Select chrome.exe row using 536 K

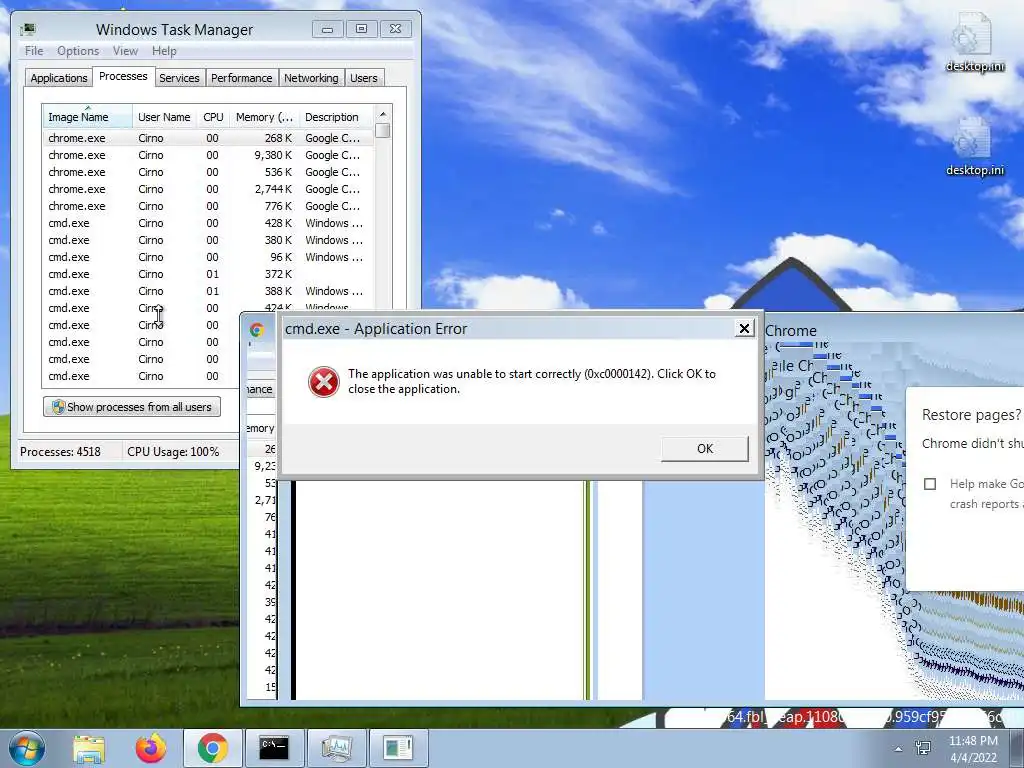[x=208, y=172]
